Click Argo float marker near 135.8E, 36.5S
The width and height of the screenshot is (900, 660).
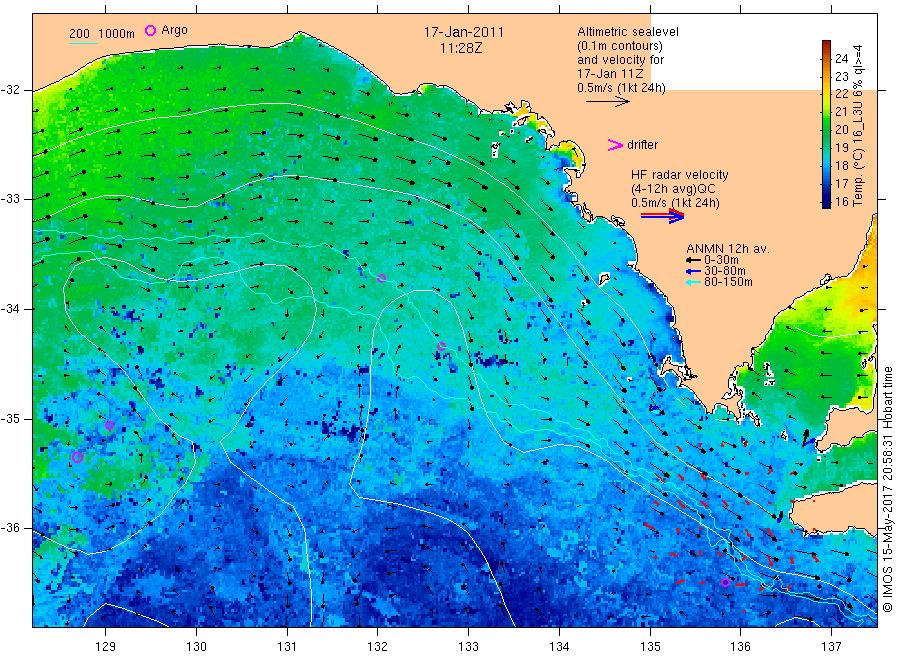click(x=725, y=583)
